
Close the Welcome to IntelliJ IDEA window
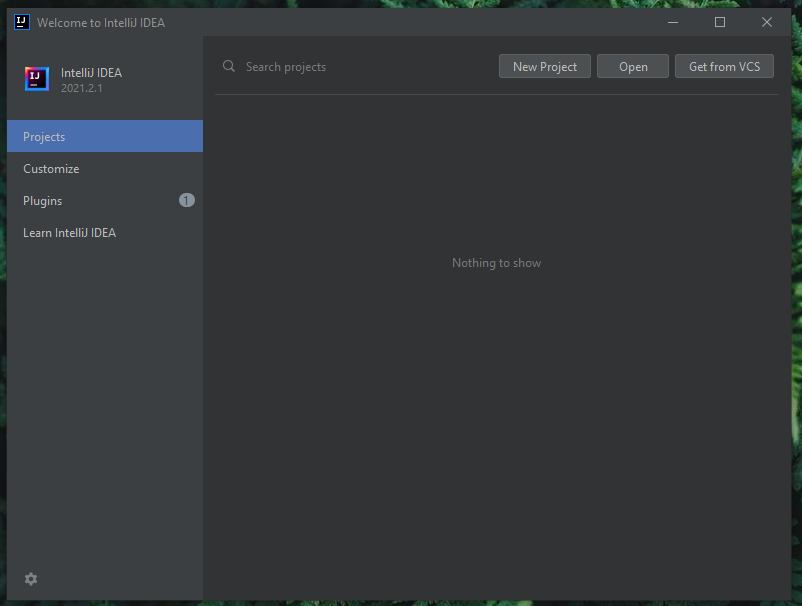click(767, 22)
